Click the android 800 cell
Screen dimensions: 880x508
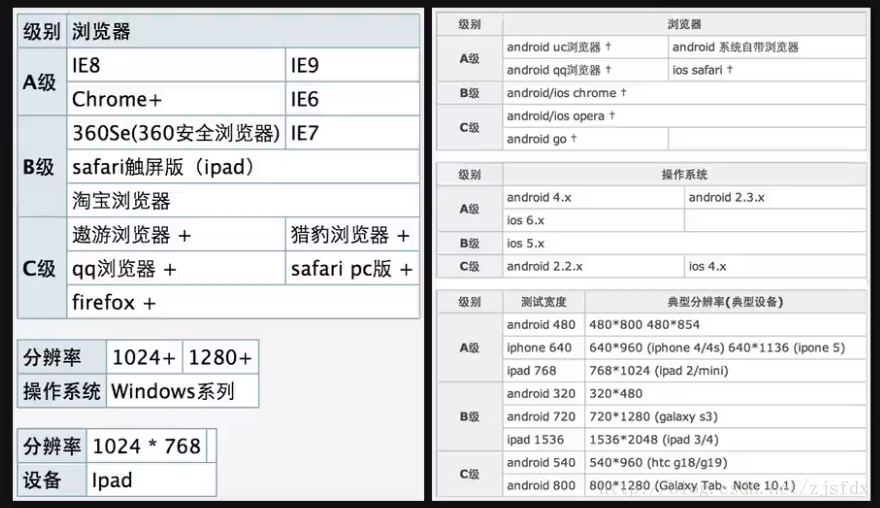[x=544, y=486]
